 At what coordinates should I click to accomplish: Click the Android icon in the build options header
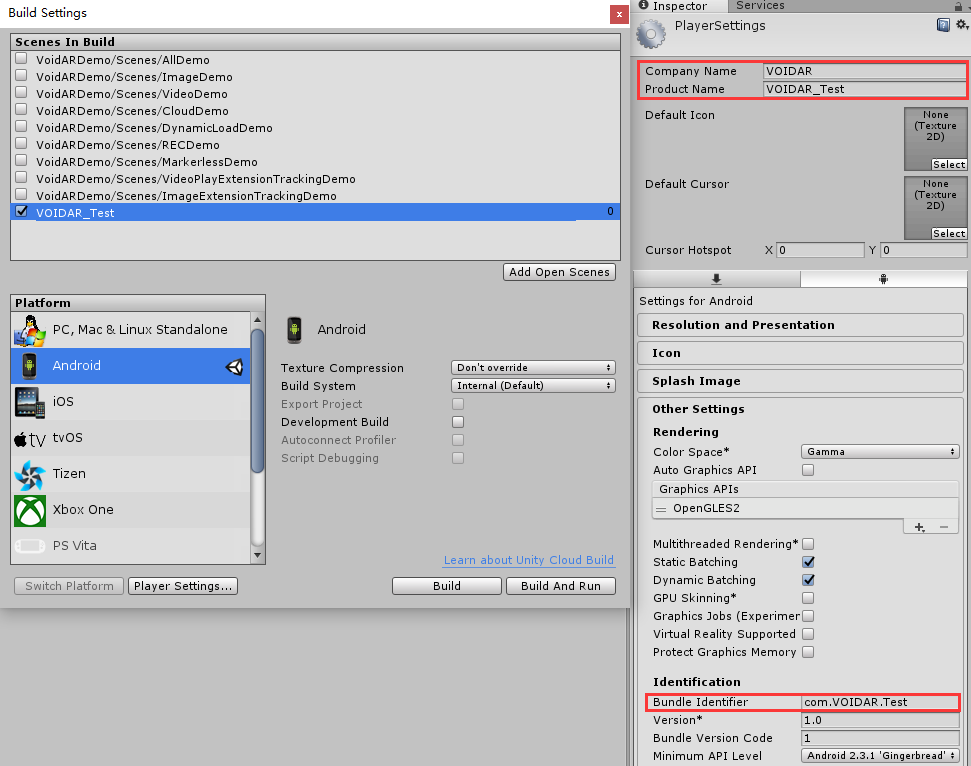point(295,329)
